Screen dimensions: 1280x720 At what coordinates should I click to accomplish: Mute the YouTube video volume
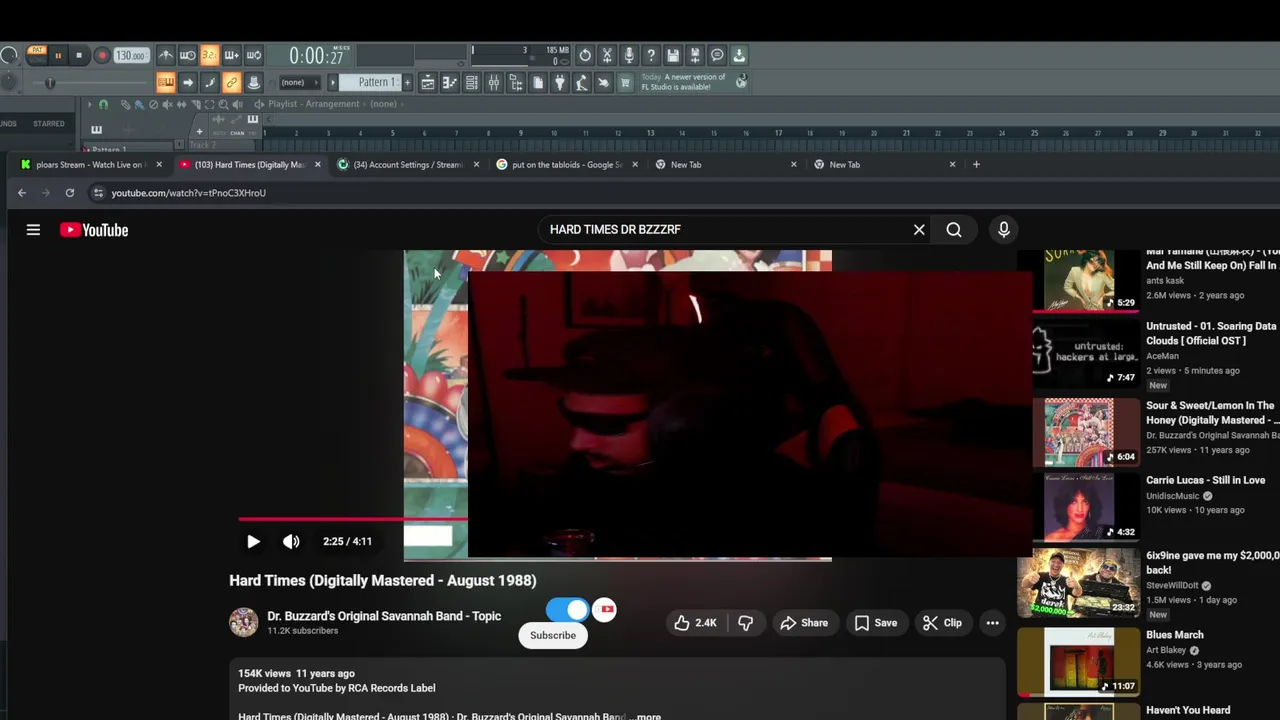click(291, 541)
